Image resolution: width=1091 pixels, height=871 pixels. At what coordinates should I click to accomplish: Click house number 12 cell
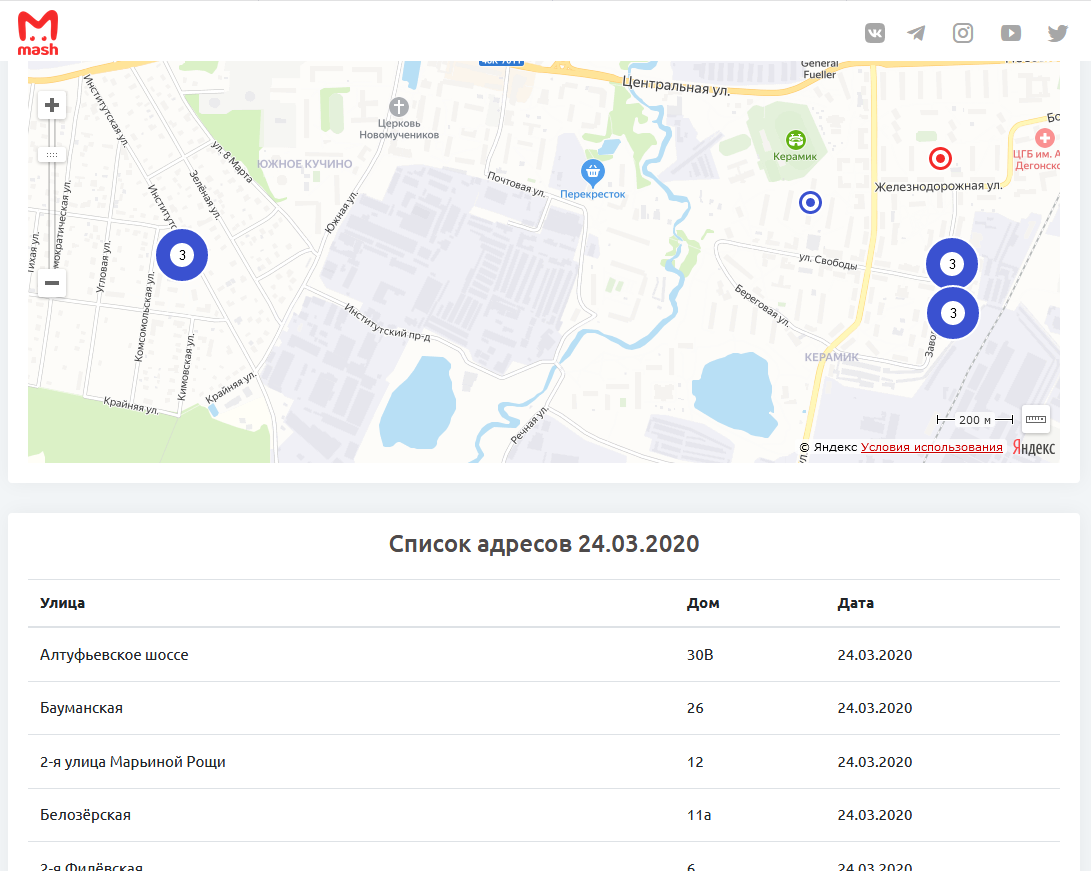tap(695, 762)
